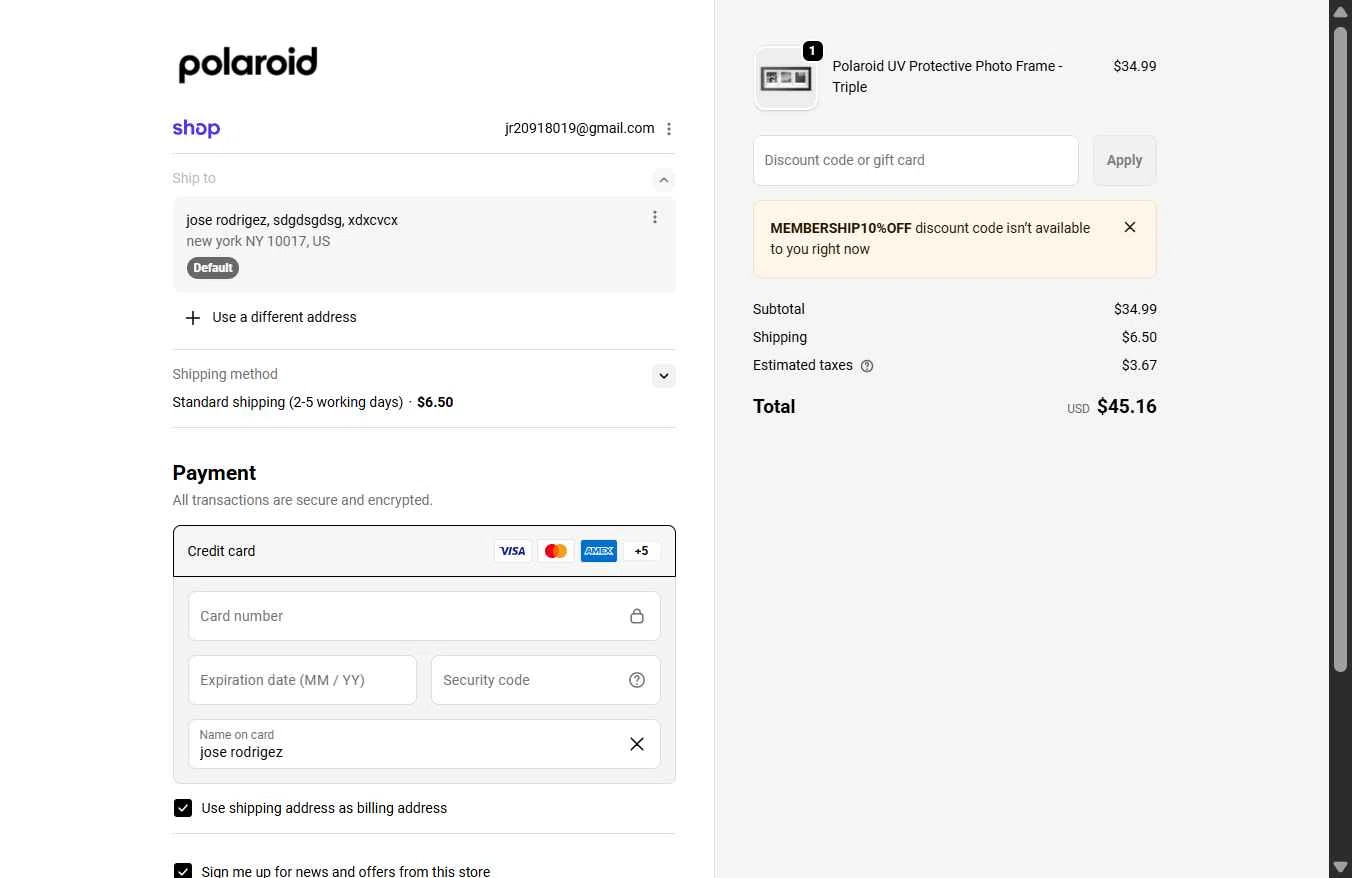Toggle Sign me up for news checkbox
The height and width of the screenshot is (878, 1352).
(x=183, y=871)
